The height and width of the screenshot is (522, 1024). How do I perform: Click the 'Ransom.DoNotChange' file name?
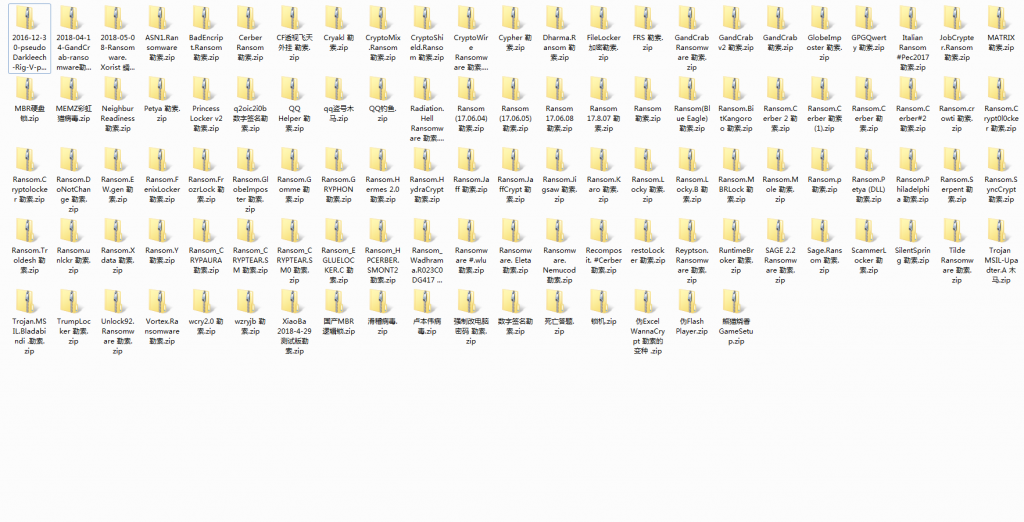tap(74, 194)
